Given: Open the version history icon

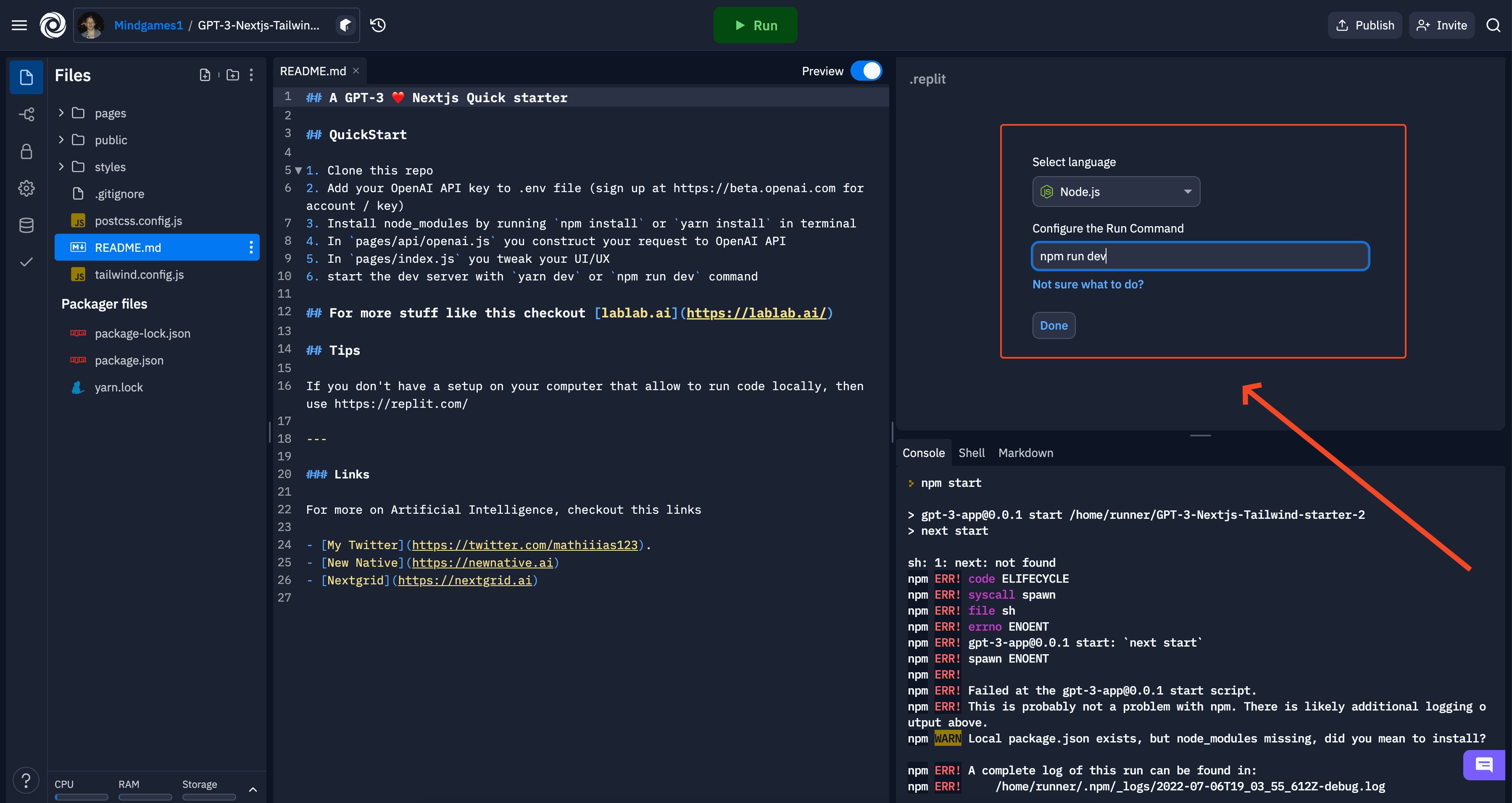Looking at the screenshot, I should [378, 25].
